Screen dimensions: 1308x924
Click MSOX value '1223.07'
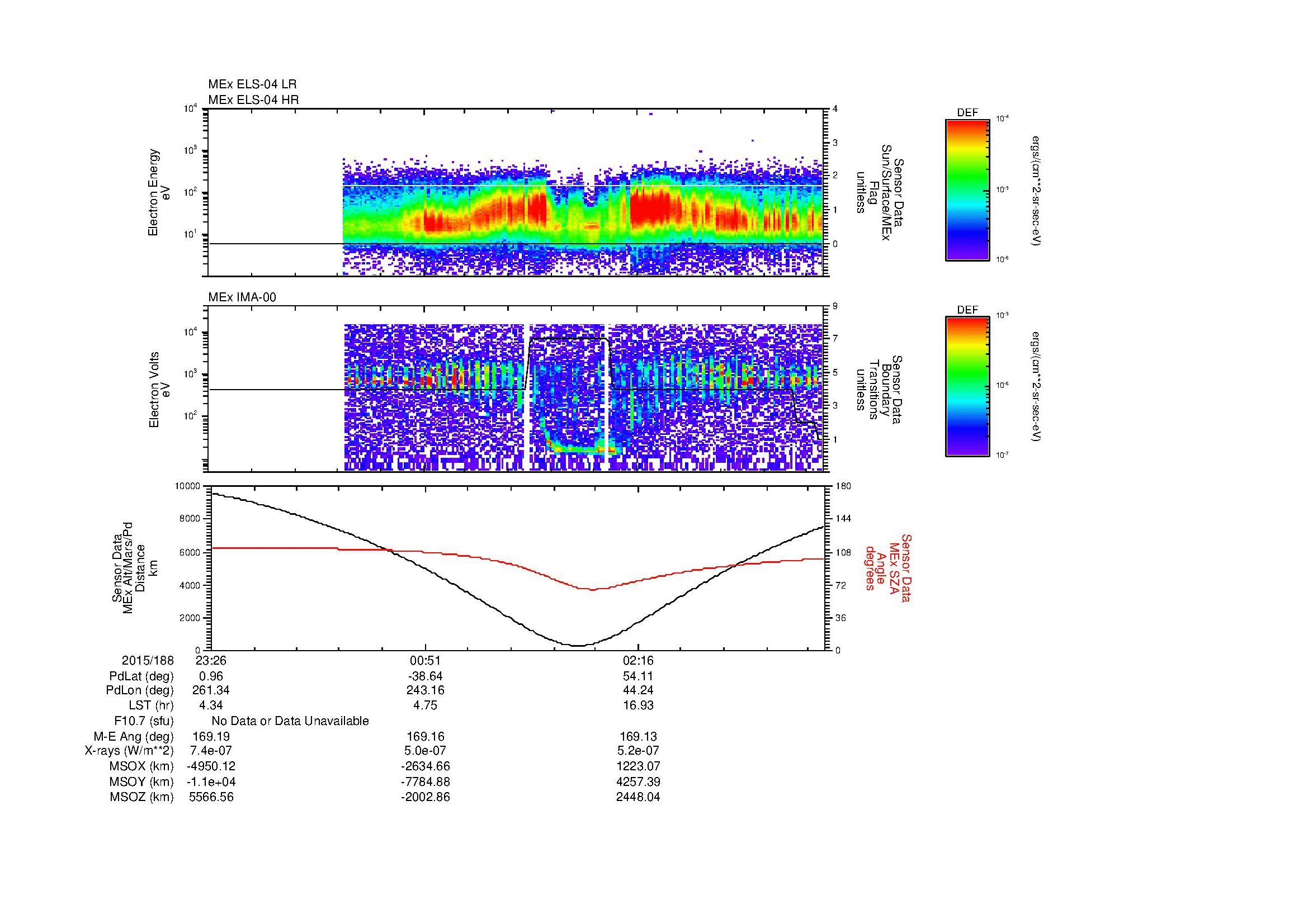click(638, 766)
